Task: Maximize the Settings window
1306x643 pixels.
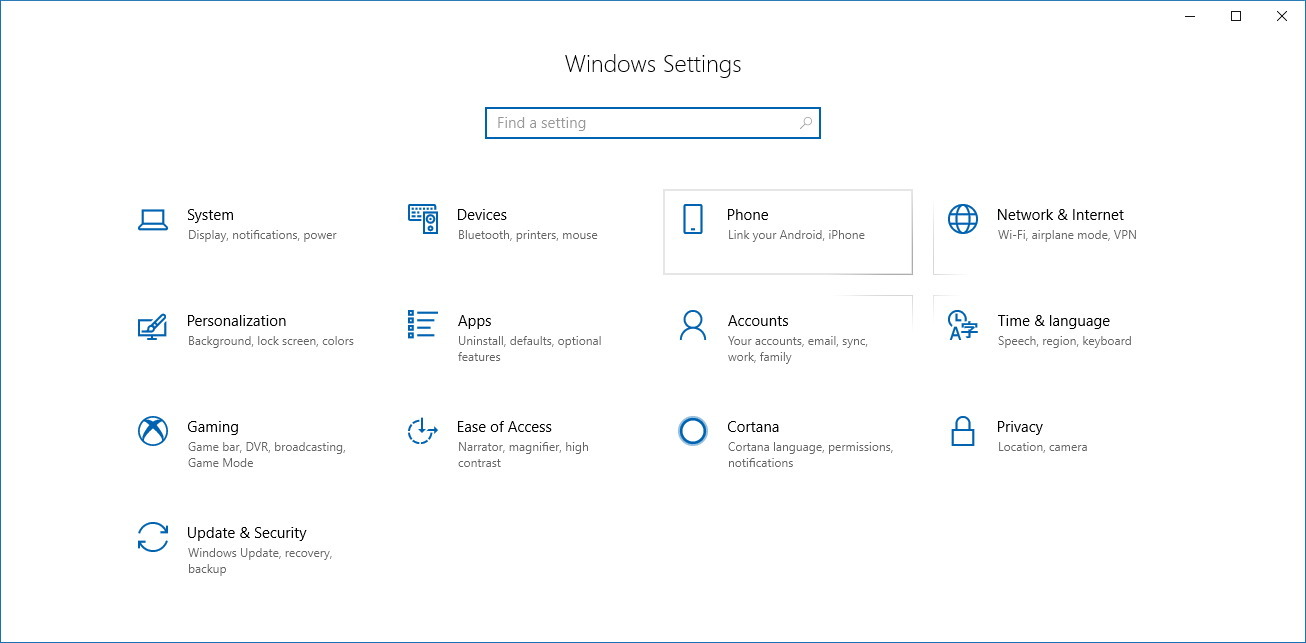Action: click(1236, 16)
